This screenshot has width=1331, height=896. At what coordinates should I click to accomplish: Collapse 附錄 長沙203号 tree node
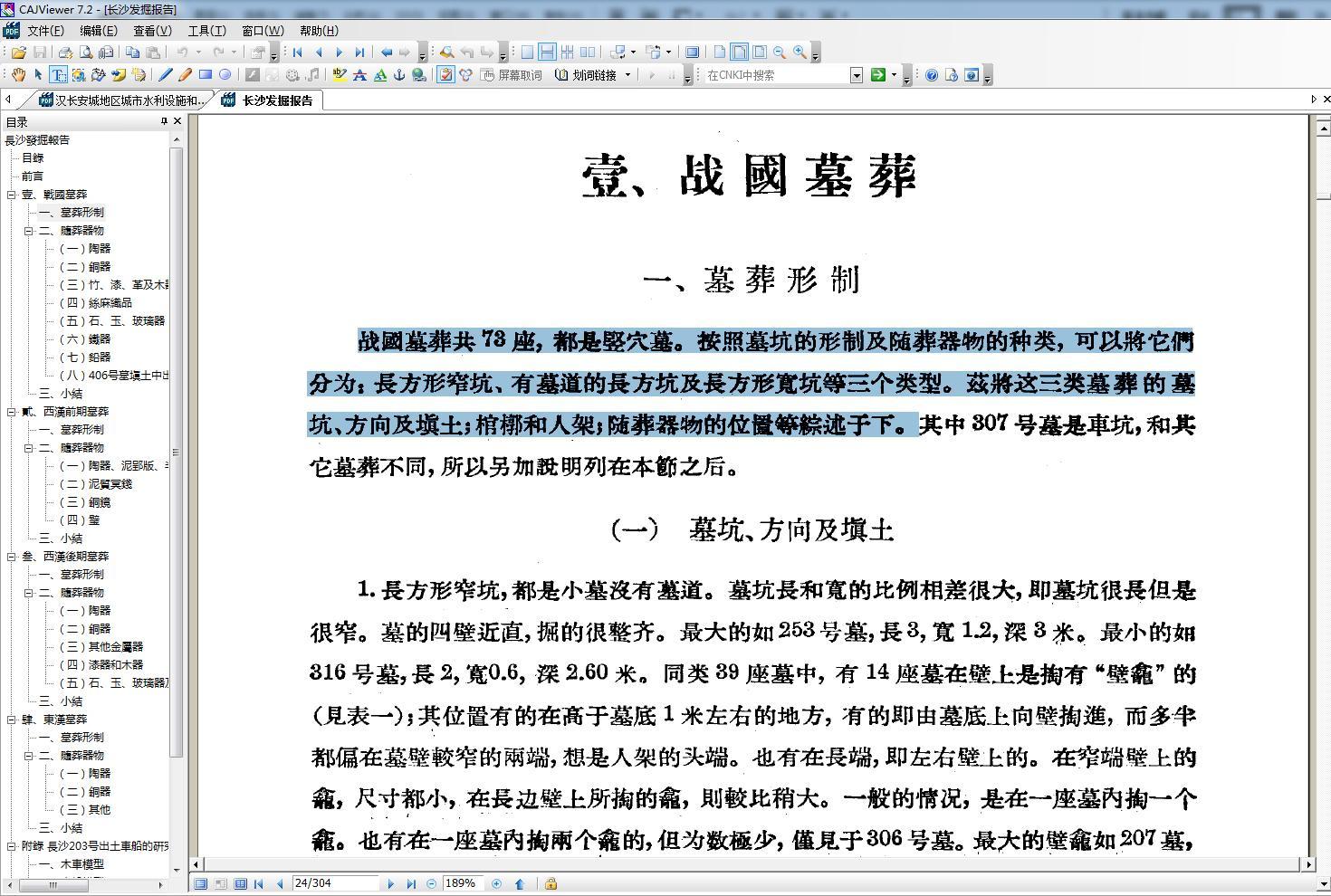tap(12, 846)
